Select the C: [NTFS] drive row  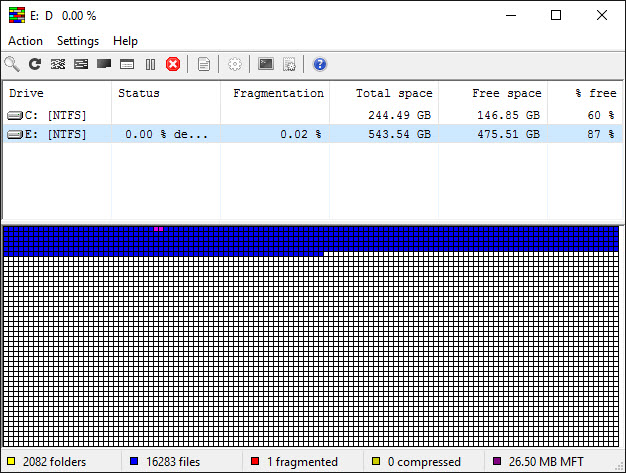click(x=313, y=115)
